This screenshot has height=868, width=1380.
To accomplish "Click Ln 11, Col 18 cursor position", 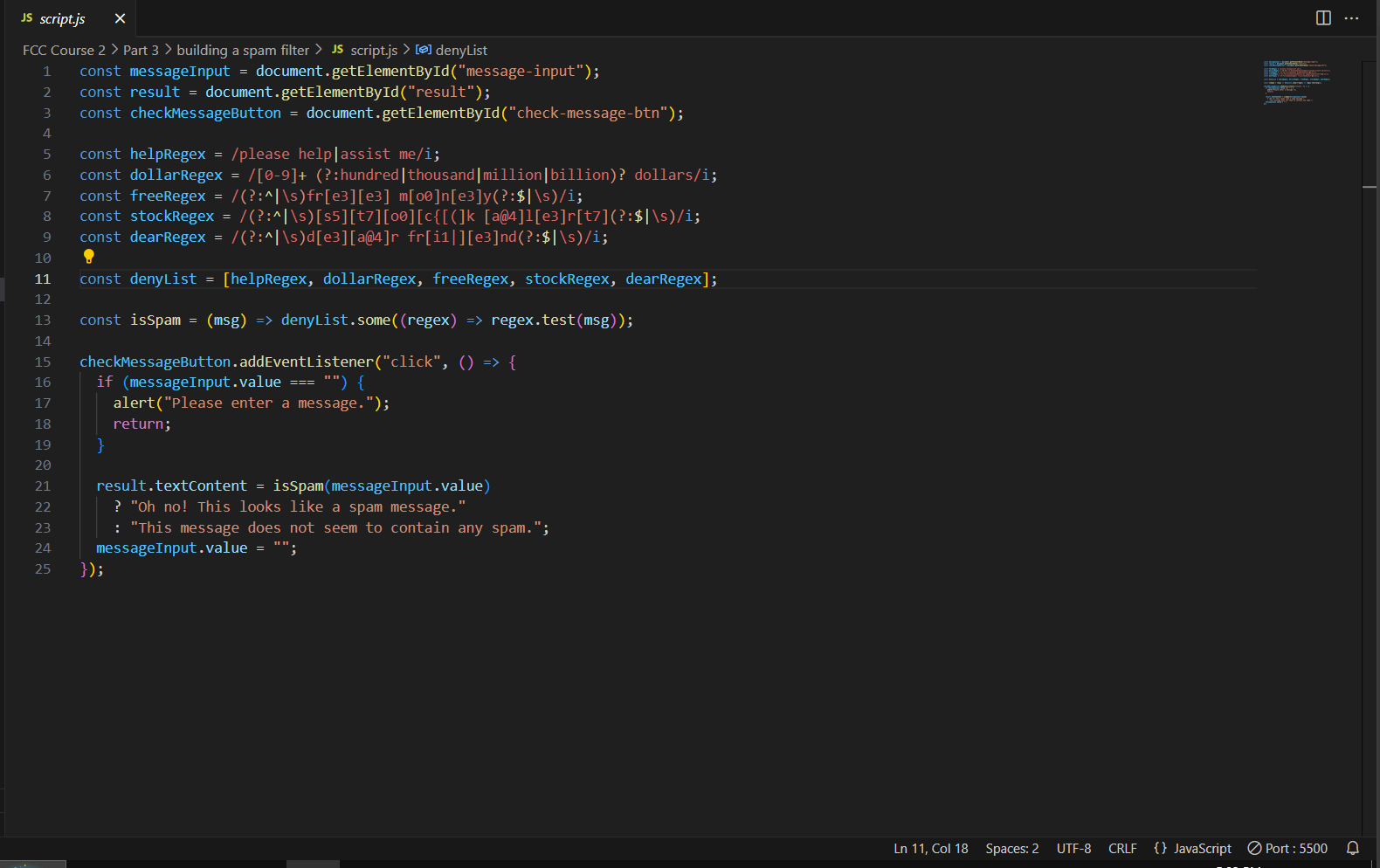I will [930, 848].
